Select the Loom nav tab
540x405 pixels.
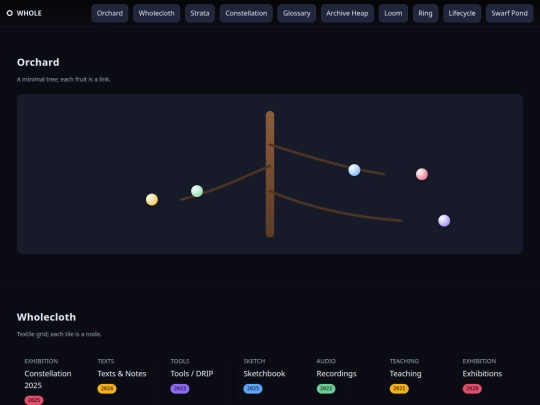[x=393, y=13]
